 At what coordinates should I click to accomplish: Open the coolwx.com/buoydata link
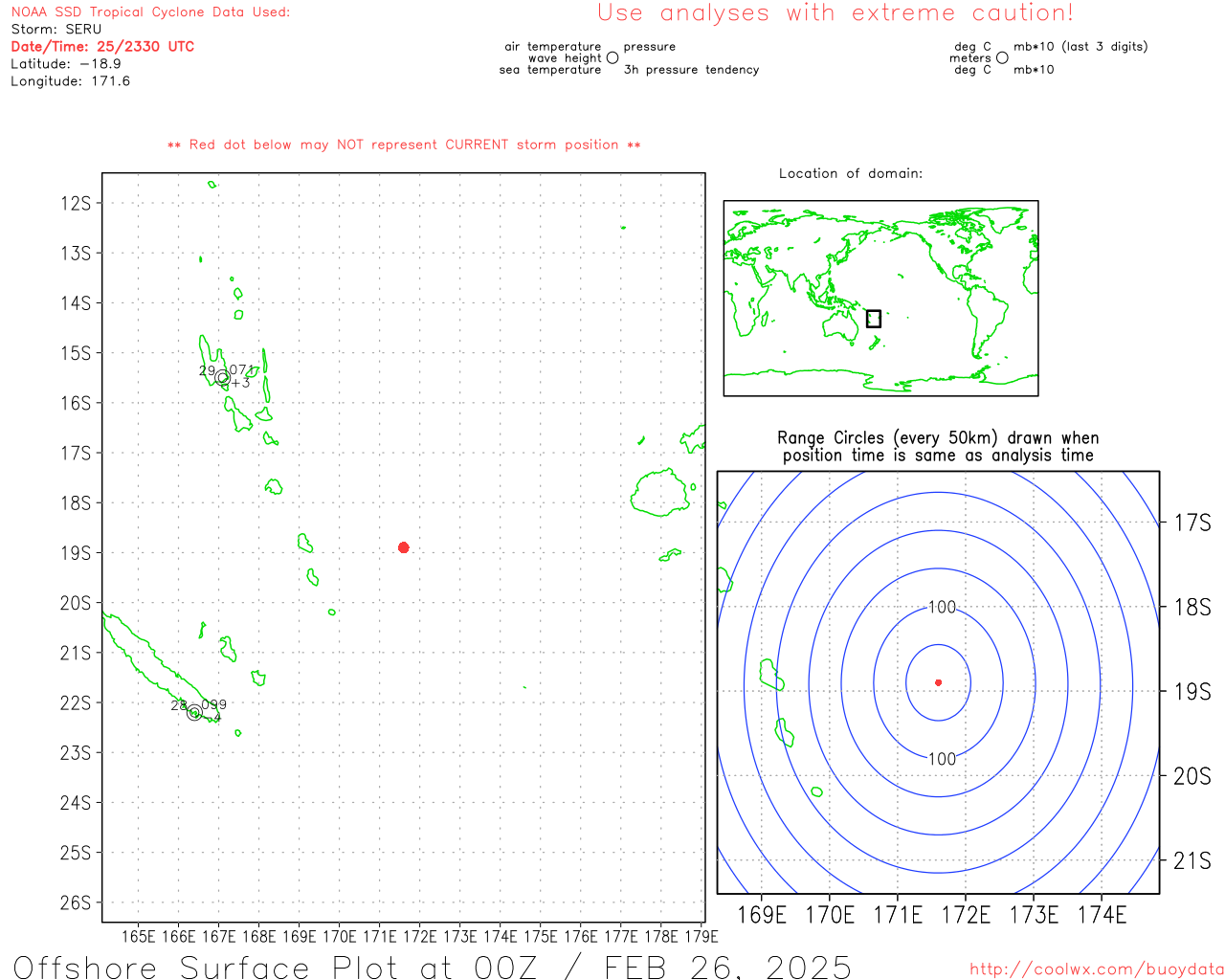tap(1097, 969)
